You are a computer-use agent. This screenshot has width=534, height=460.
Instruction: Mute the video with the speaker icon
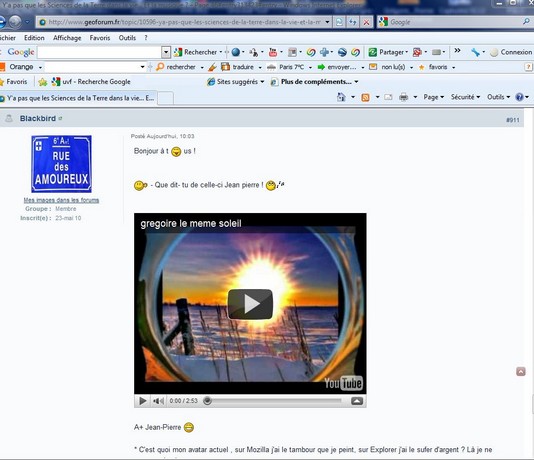click(158, 401)
